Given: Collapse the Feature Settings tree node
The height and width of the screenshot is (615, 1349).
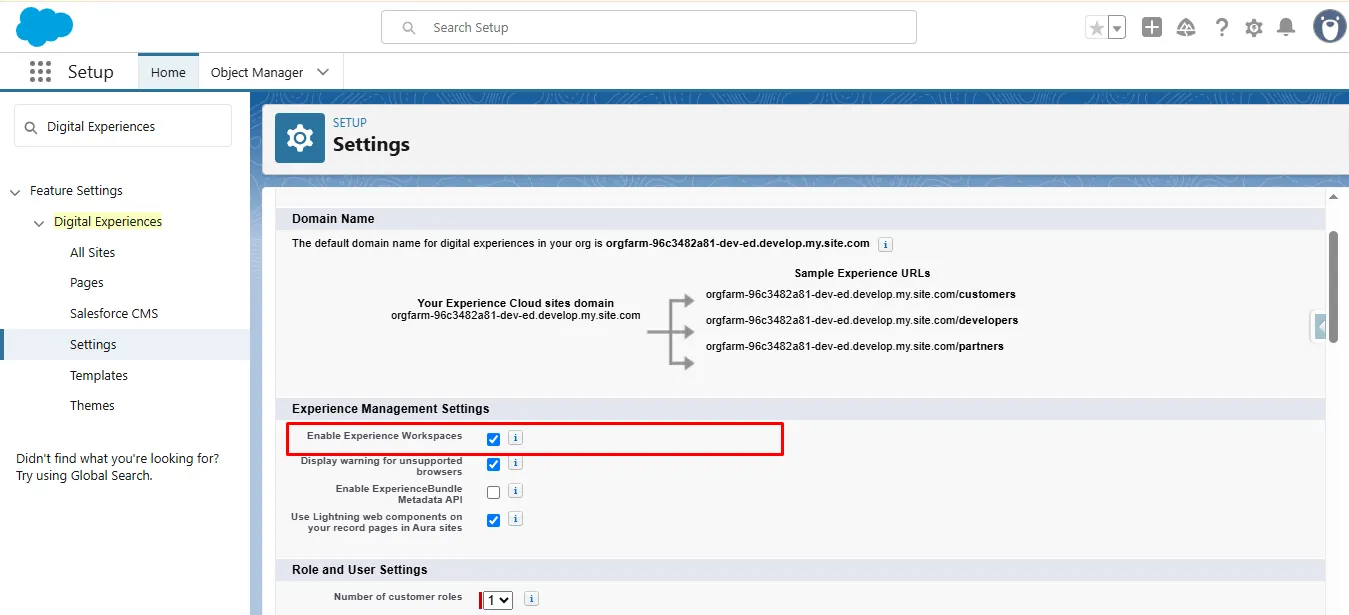Looking at the screenshot, I should coord(15,192).
